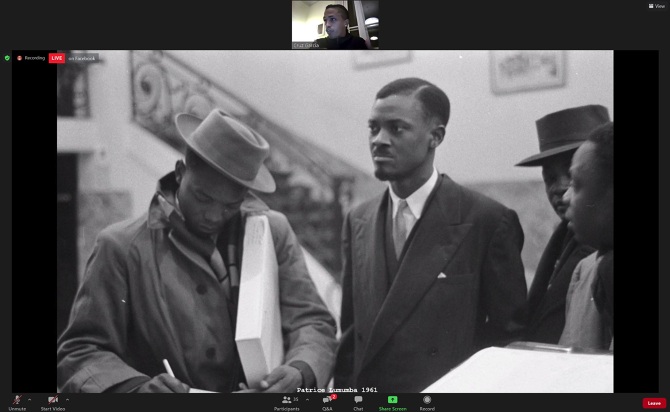Click the red LIVE badge
Viewport: 670px width, 412px height.
[x=57, y=58]
